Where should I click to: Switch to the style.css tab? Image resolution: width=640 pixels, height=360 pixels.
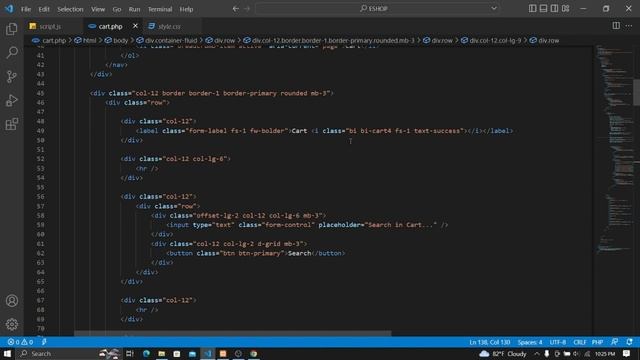169,26
